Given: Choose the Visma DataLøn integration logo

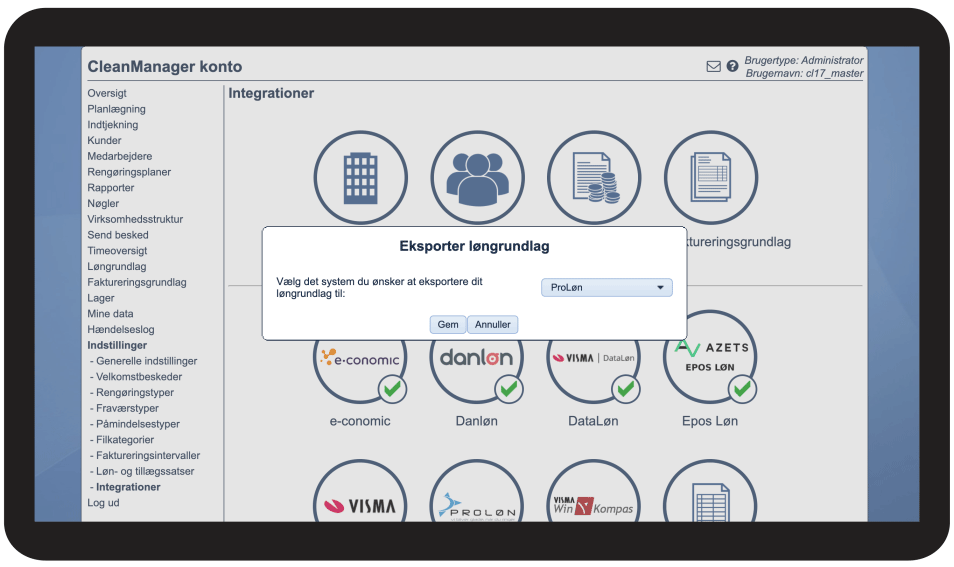Looking at the screenshot, I should coord(594,358).
